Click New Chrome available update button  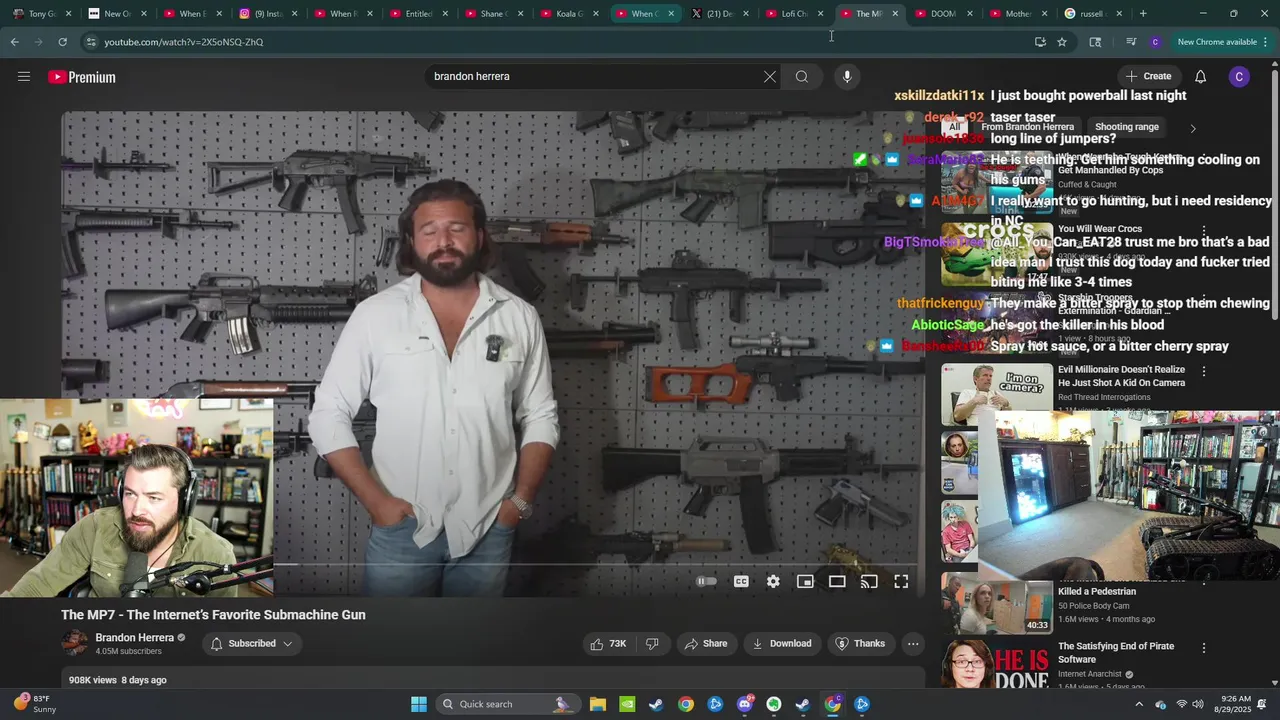pos(1223,42)
